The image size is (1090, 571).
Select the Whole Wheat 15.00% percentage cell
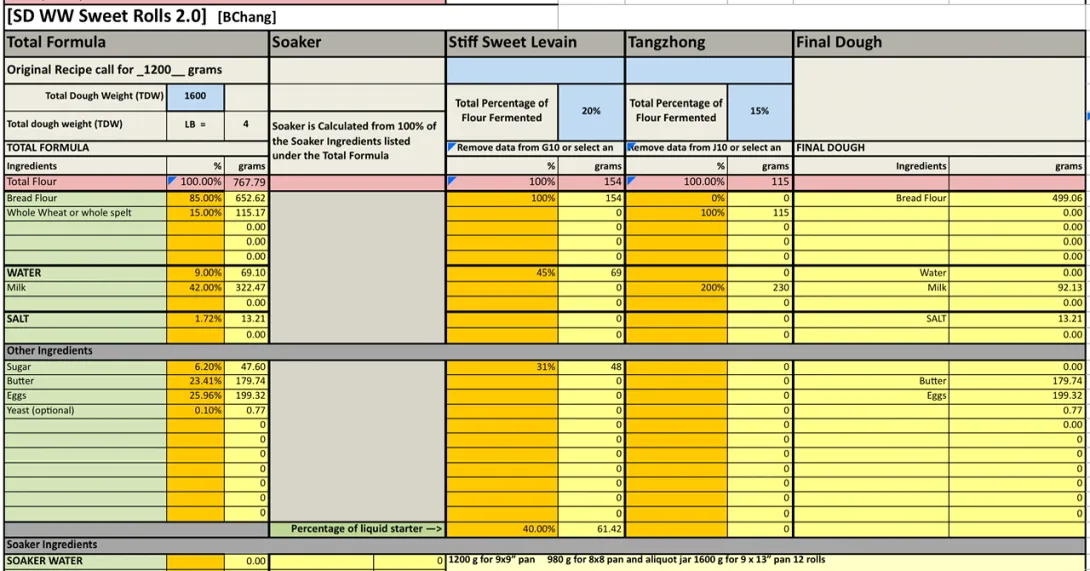tap(196, 213)
